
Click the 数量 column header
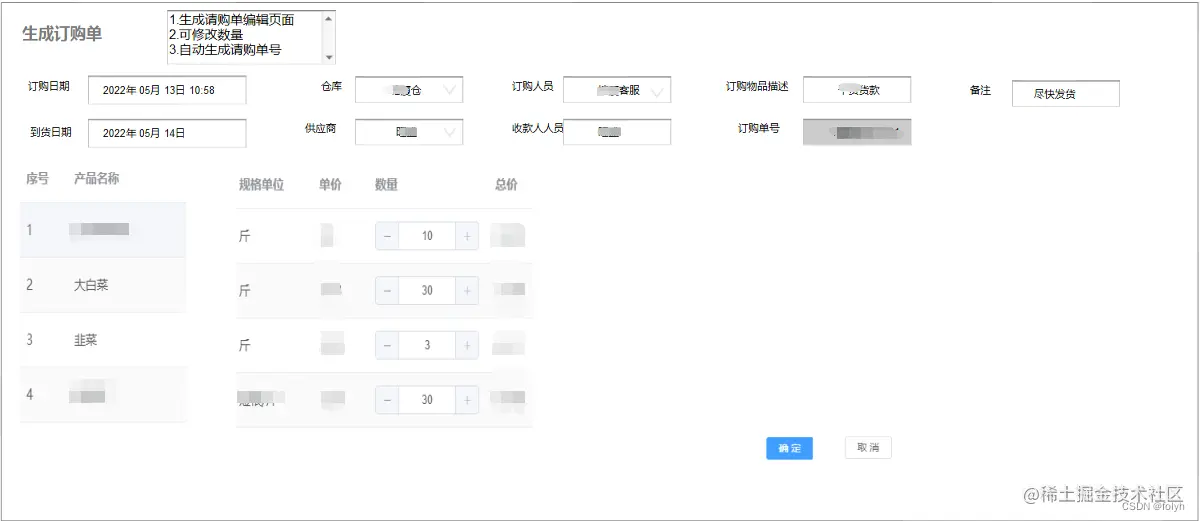tap(387, 184)
